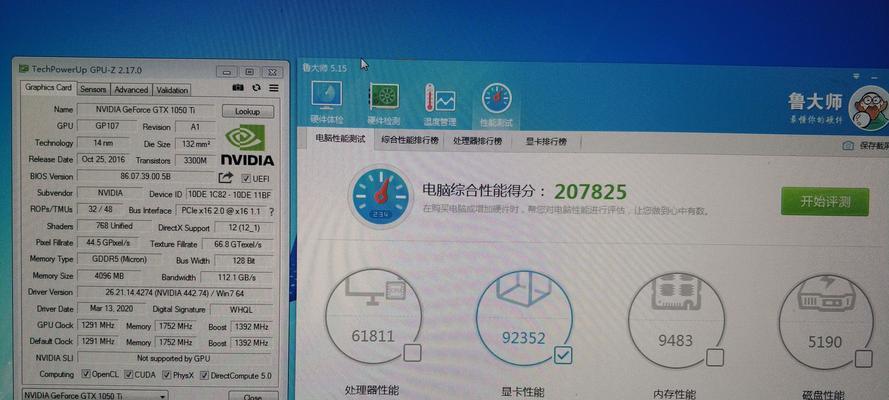Toggle the PhysX checkbox

pos(167,375)
